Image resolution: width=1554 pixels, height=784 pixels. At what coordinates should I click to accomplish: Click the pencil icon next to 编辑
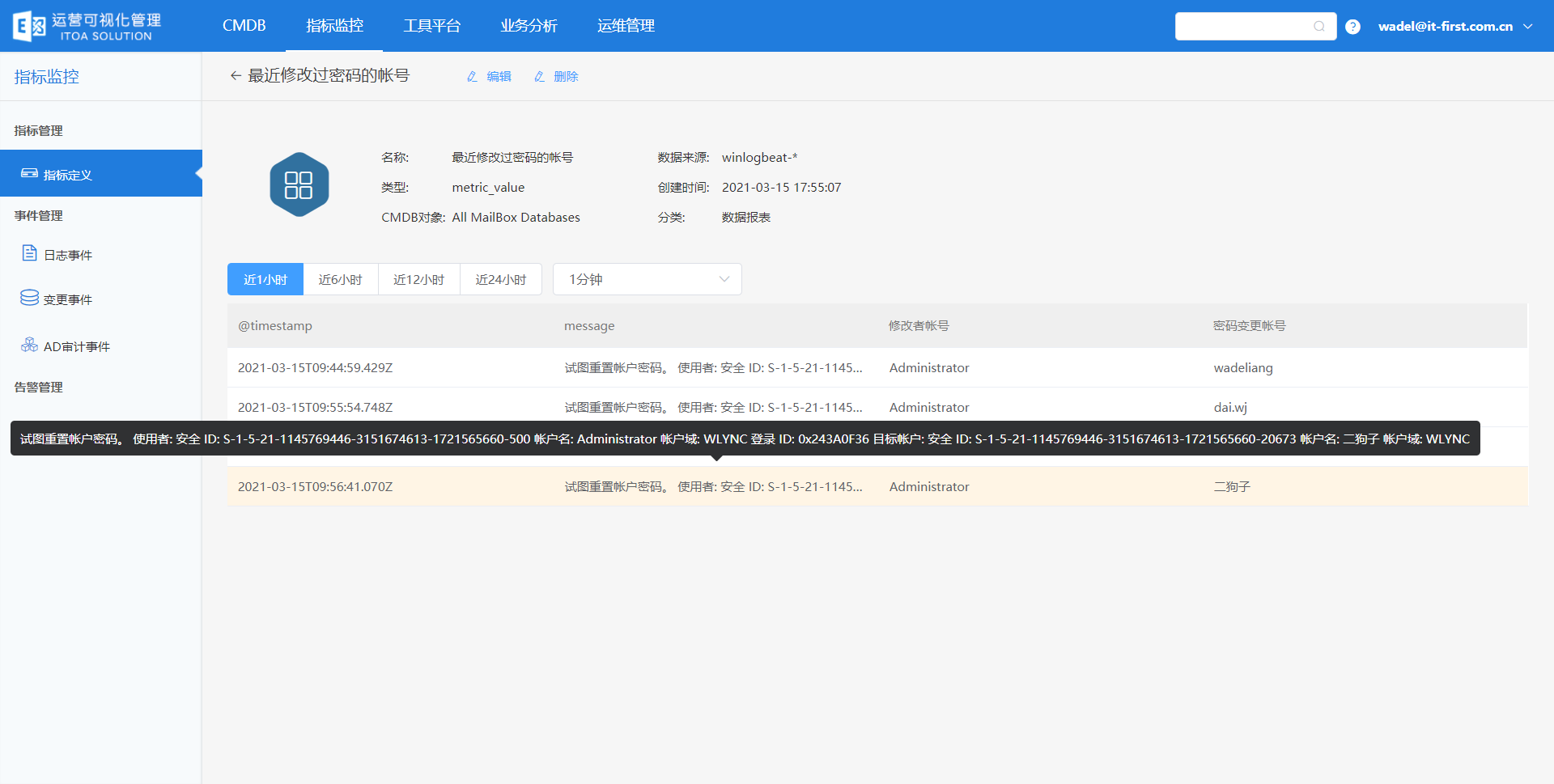tap(473, 77)
